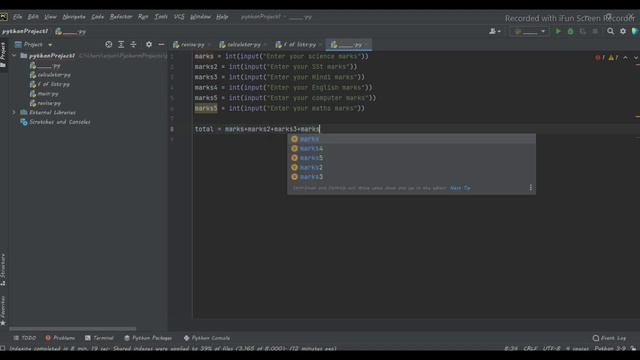Open Python Packages tool window

click(x=148, y=338)
